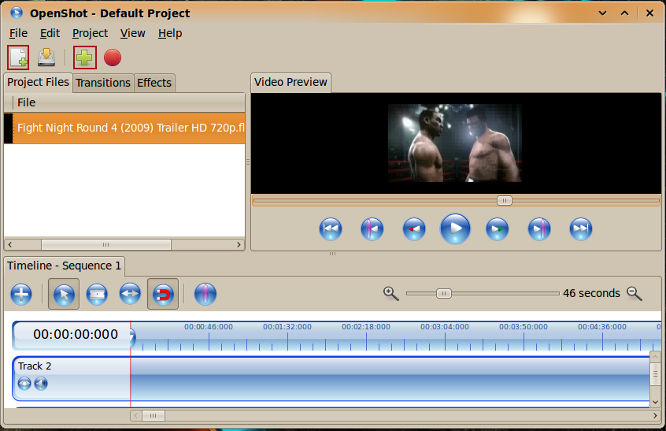Switch to the Project Files tab
Screen dimensions: 666x431
pos(38,82)
